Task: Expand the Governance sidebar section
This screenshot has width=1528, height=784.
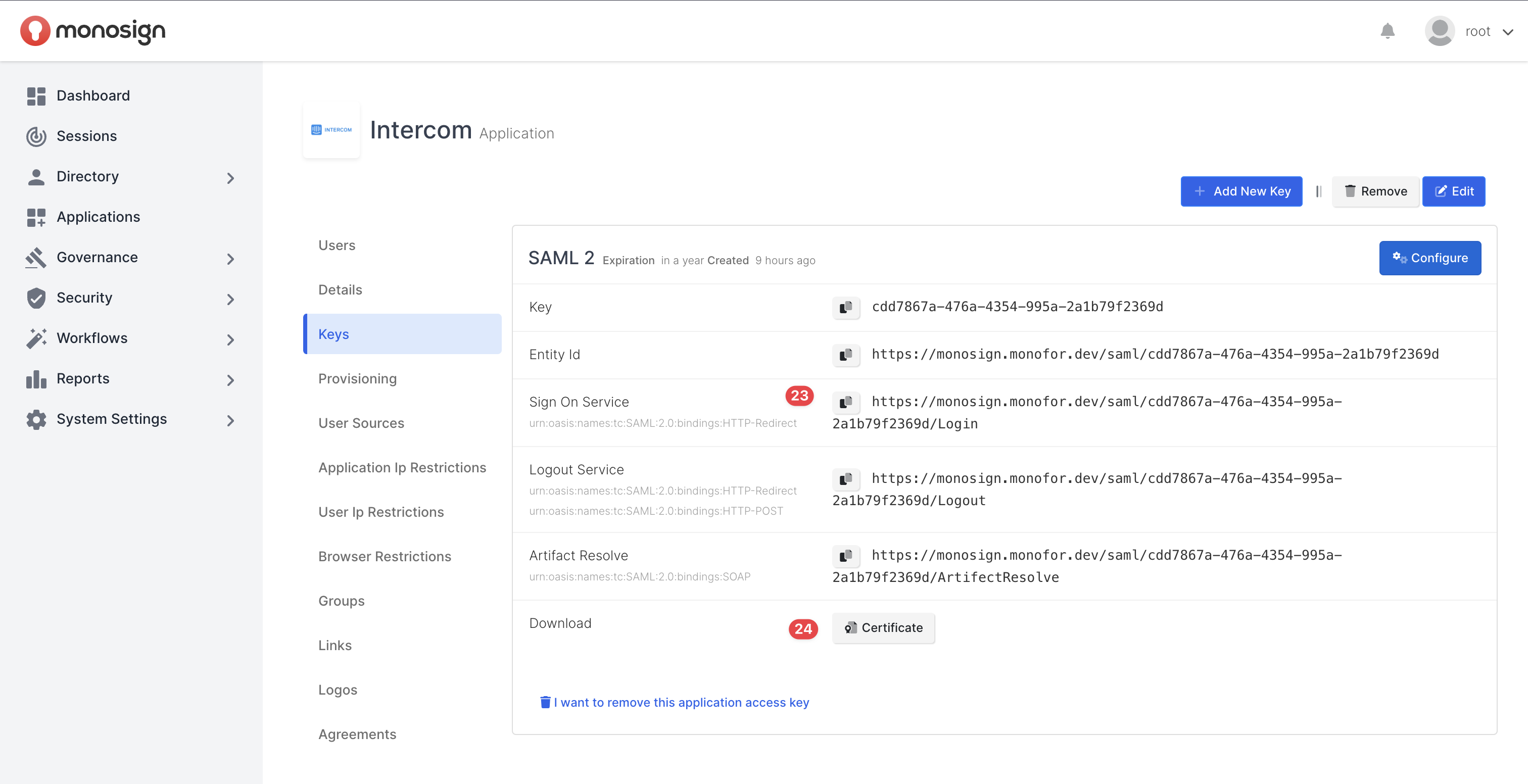Action: [x=231, y=259]
